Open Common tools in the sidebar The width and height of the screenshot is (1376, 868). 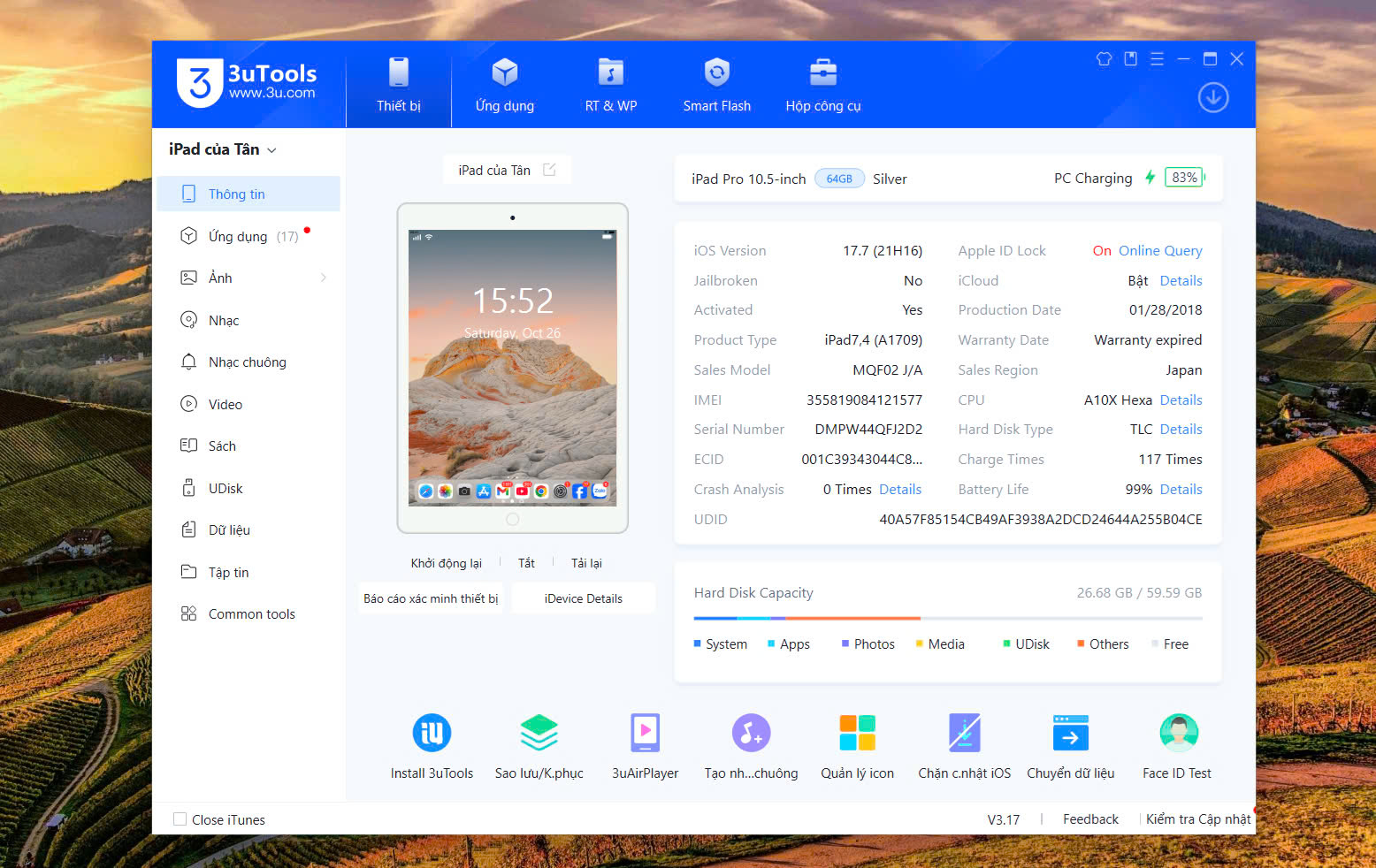click(x=248, y=613)
